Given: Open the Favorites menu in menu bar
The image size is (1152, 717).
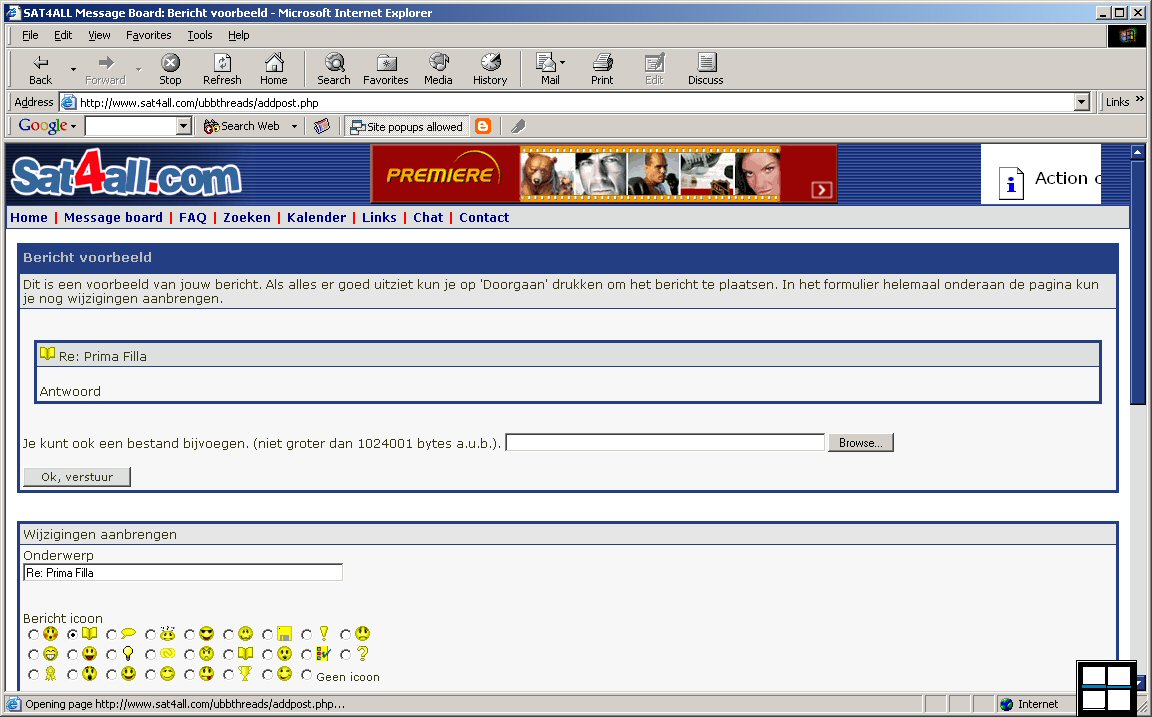Looking at the screenshot, I should [148, 35].
